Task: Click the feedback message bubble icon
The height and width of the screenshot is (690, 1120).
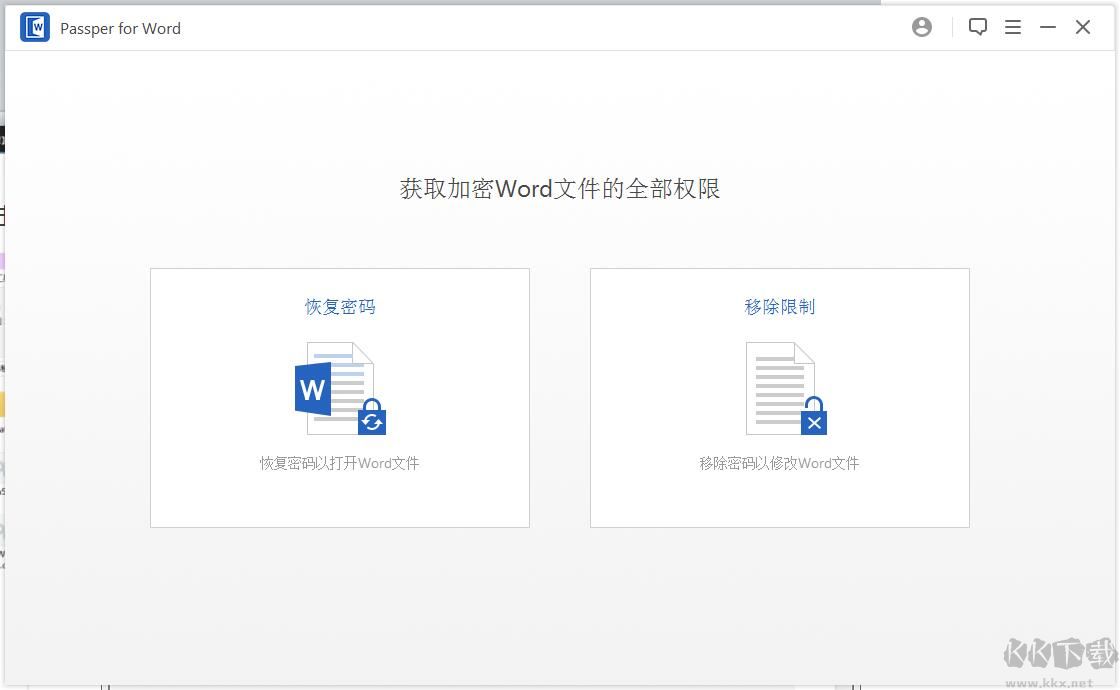Action: click(978, 27)
